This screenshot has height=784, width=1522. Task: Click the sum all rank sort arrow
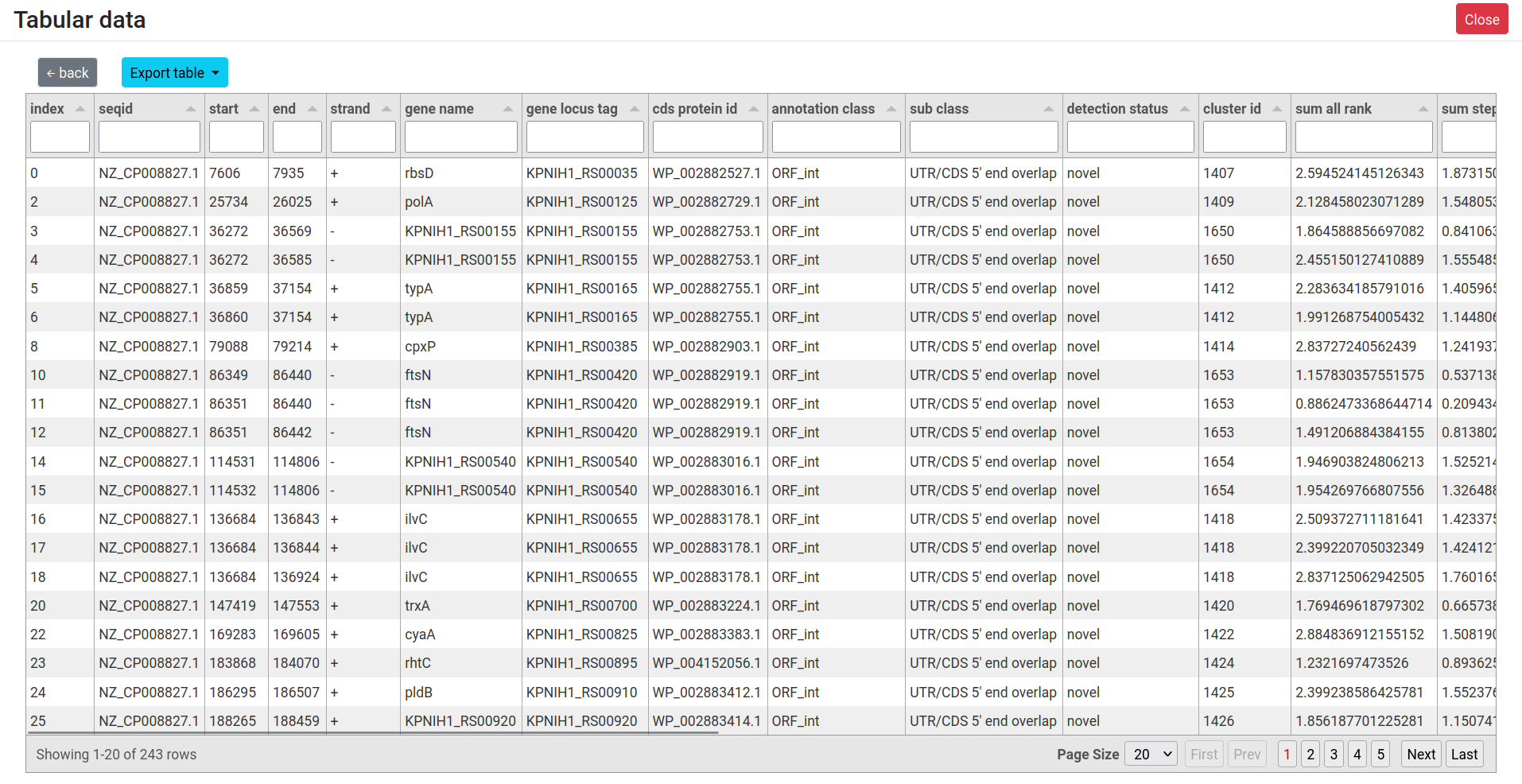coord(1423,109)
